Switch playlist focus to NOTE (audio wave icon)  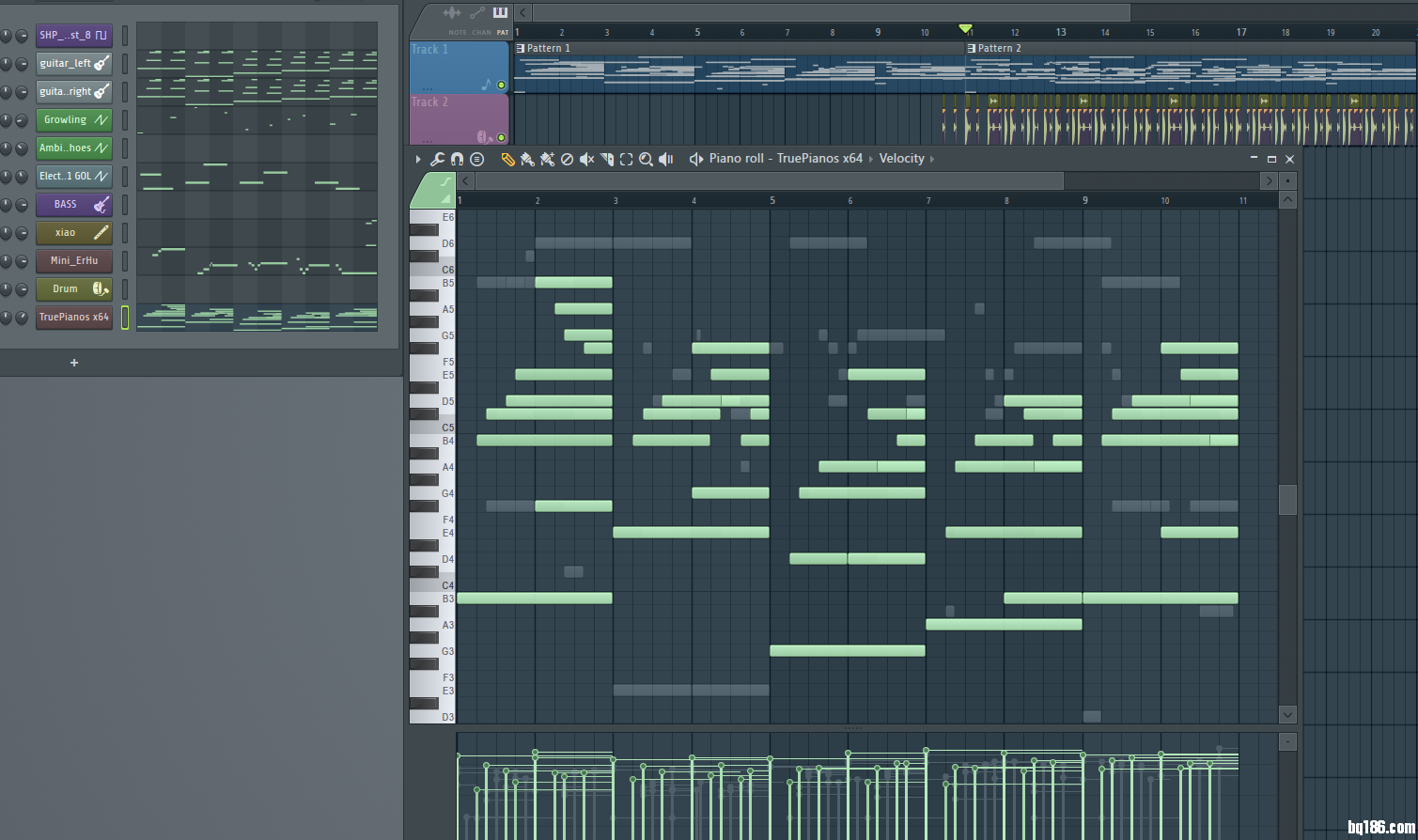452,13
